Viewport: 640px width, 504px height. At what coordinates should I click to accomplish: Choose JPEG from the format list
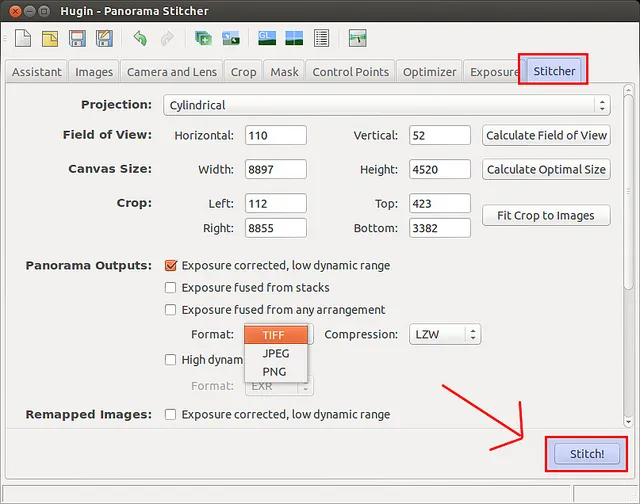[275, 353]
